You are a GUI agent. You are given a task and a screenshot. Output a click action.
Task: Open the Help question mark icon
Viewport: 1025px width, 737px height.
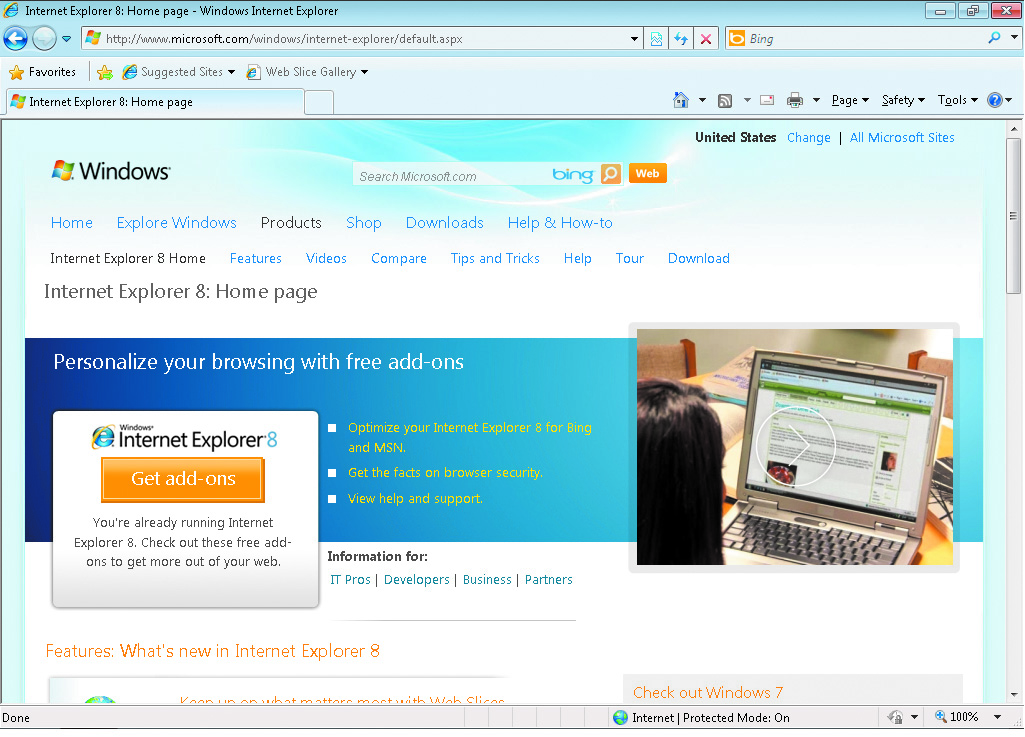pyautogui.click(x=995, y=100)
